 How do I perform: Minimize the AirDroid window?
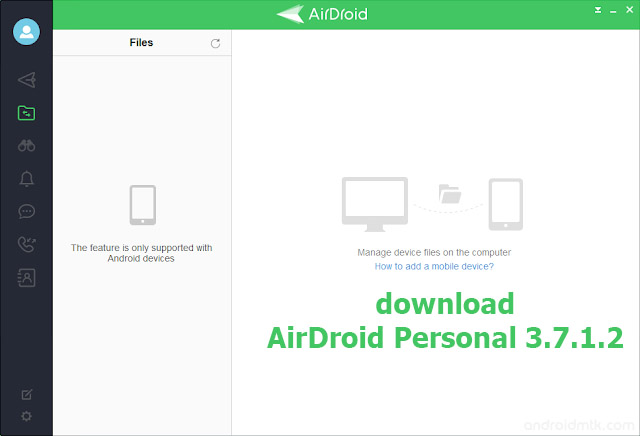(613, 11)
